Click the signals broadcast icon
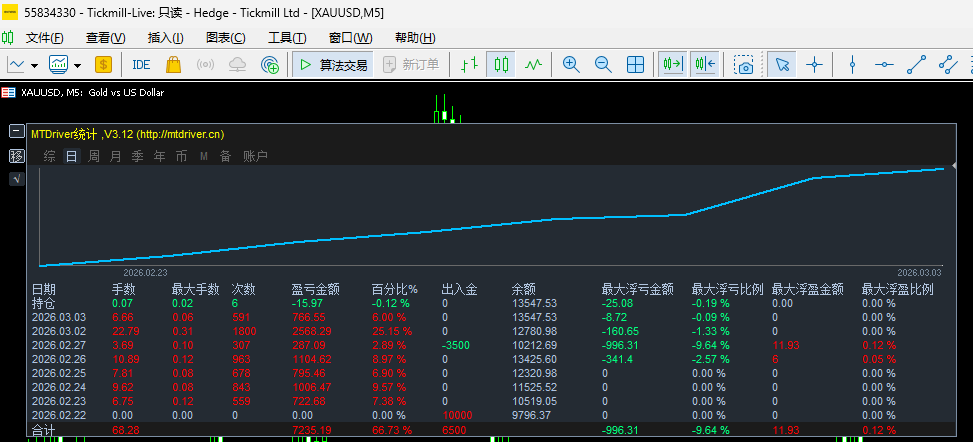 205,64
